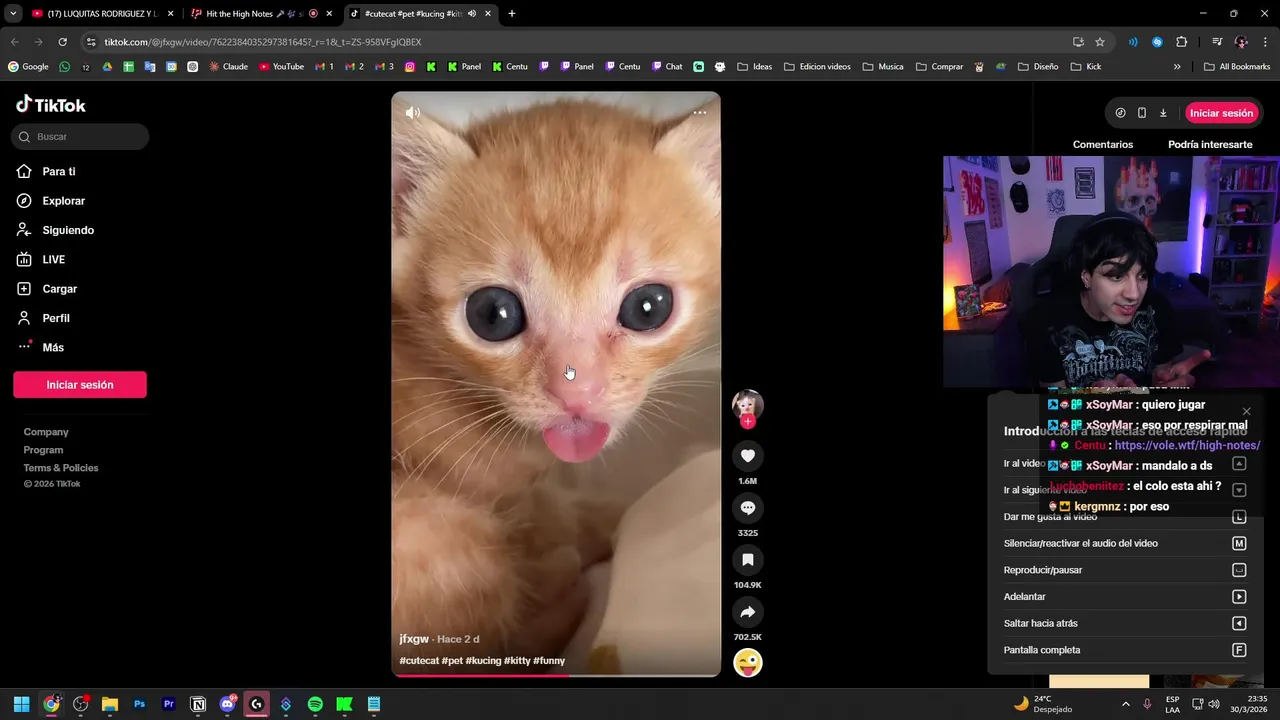
Task: Open Premiere Pro from the taskbar
Action: (x=168, y=704)
